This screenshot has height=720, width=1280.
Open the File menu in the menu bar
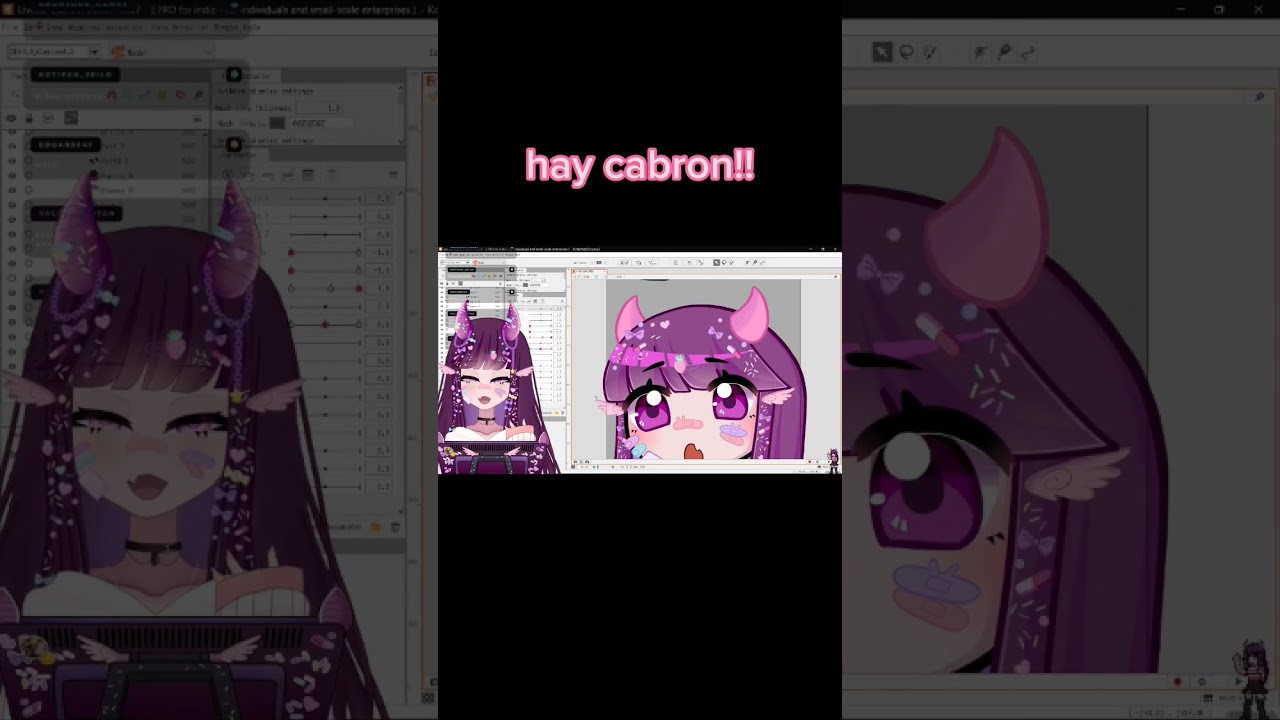(9, 27)
